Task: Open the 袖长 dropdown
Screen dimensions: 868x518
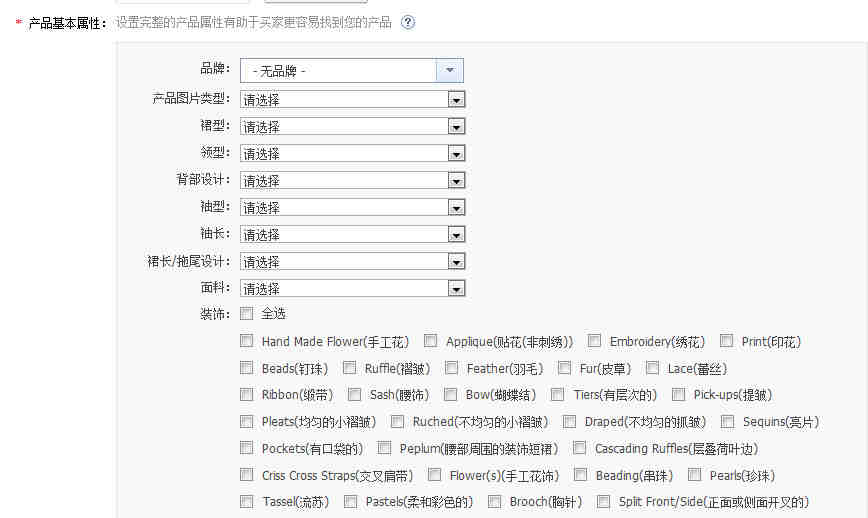Action: [352, 234]
